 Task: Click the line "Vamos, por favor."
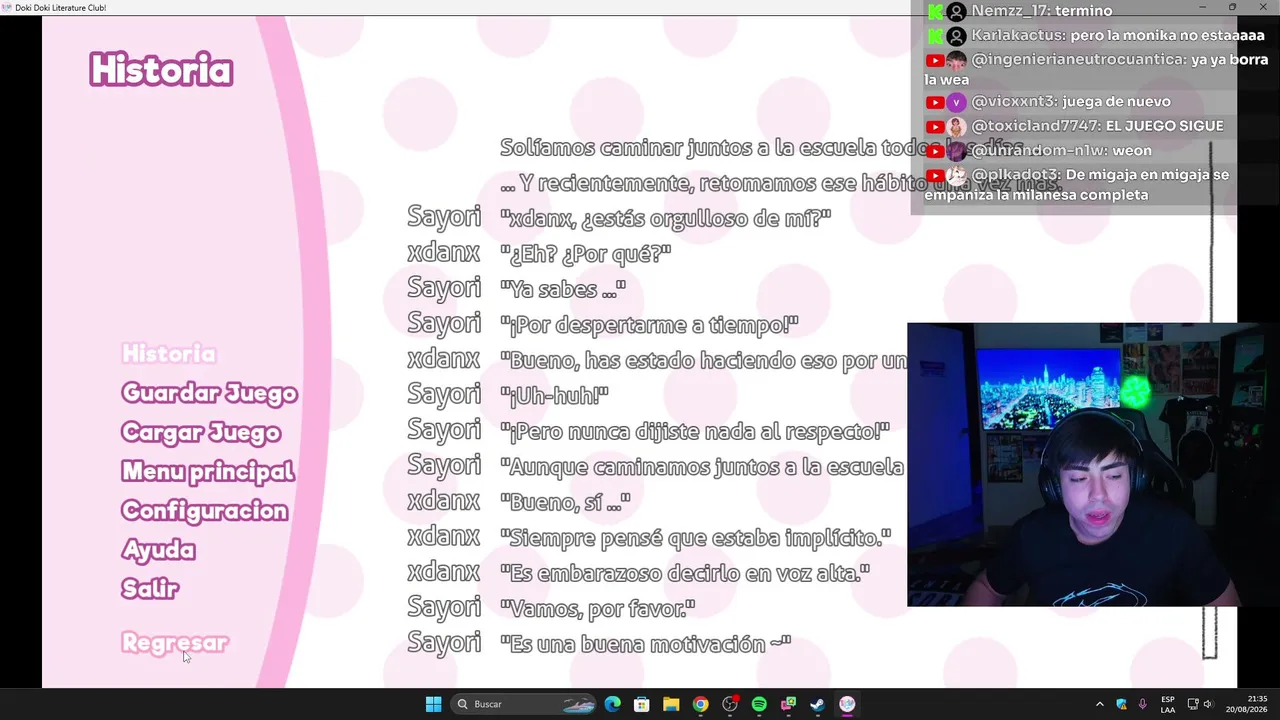click(597, 609)
